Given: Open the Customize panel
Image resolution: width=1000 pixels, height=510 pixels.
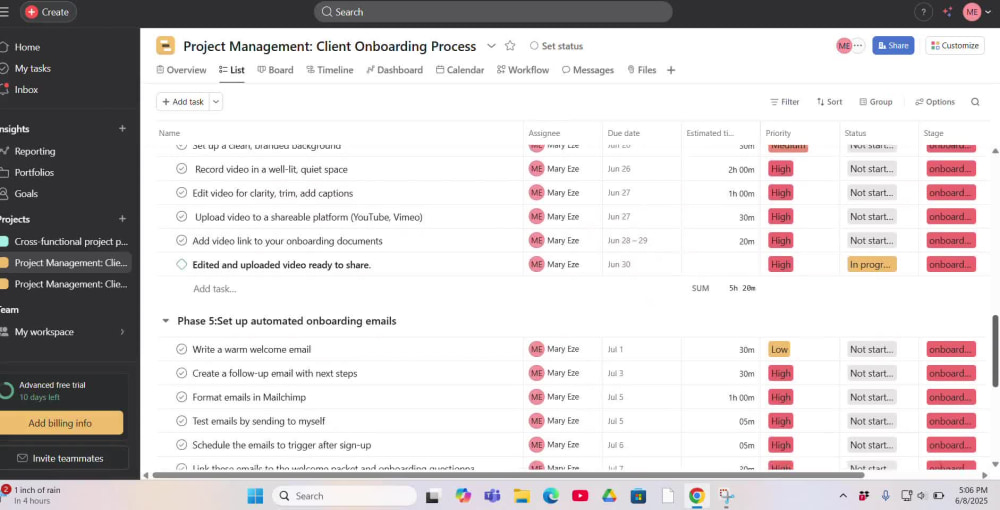Looking at the screenshot, I should tap(955, 45).
